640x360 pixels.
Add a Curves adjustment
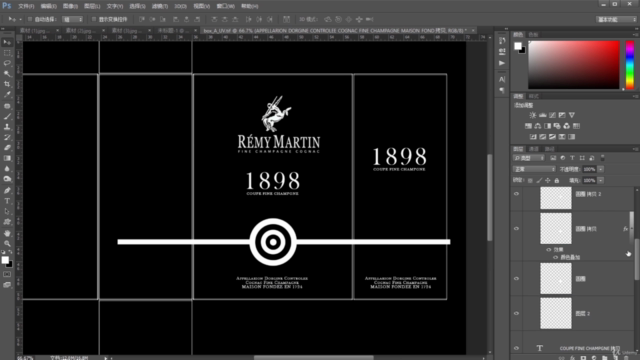point(552,115)
